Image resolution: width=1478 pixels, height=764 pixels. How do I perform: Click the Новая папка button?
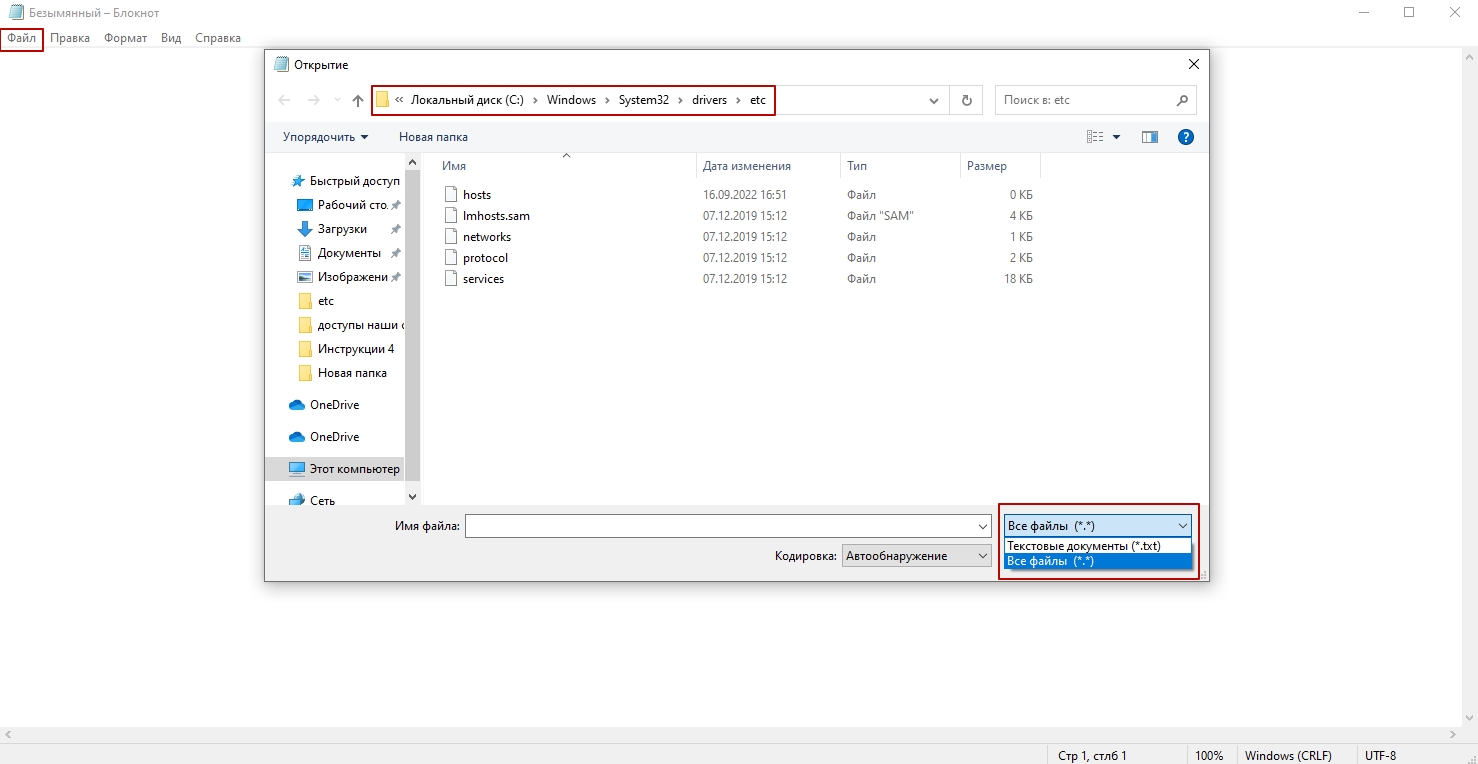click(x=433, y=137)
